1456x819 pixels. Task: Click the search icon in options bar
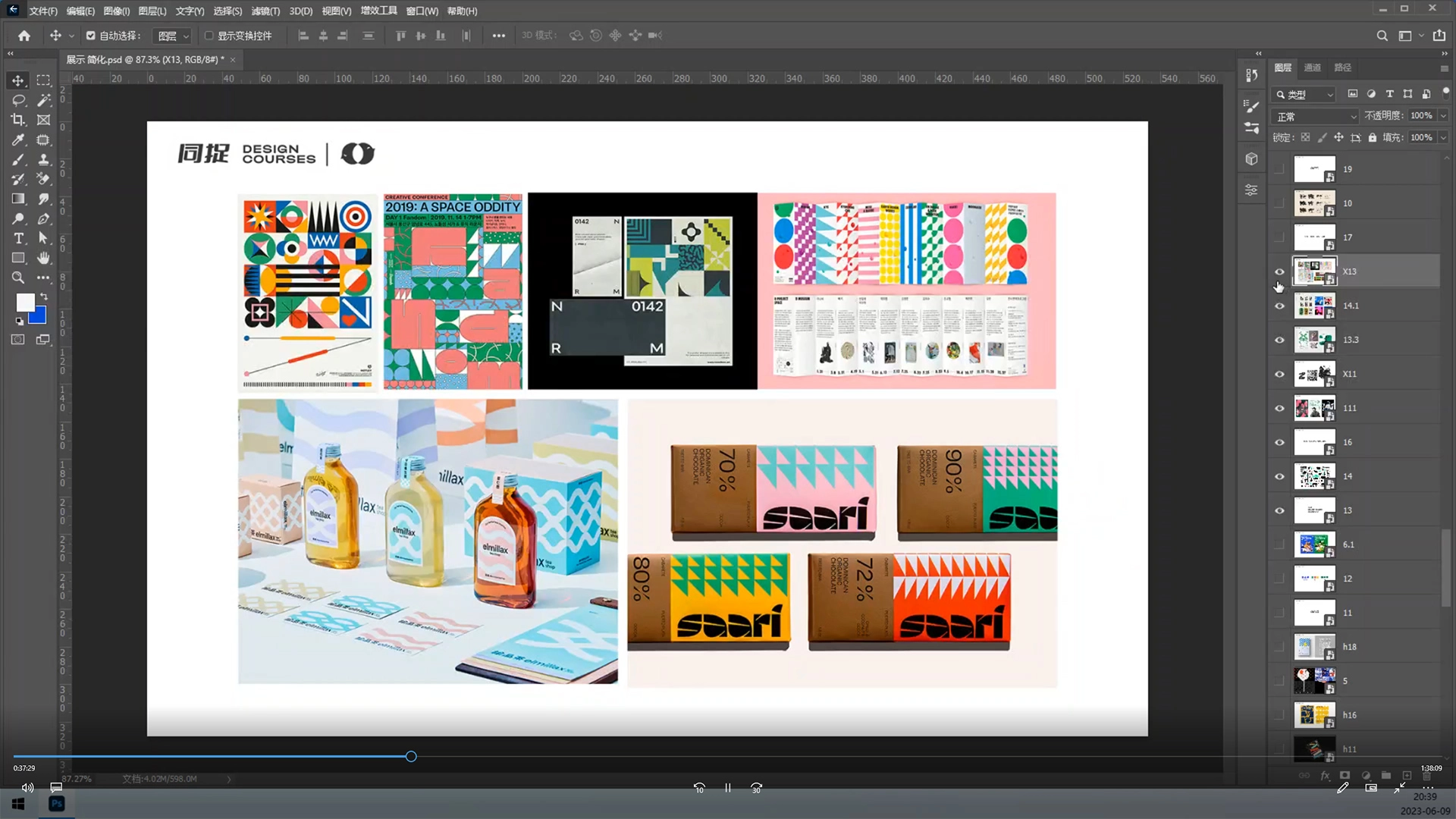click(x=1382, y=36)
